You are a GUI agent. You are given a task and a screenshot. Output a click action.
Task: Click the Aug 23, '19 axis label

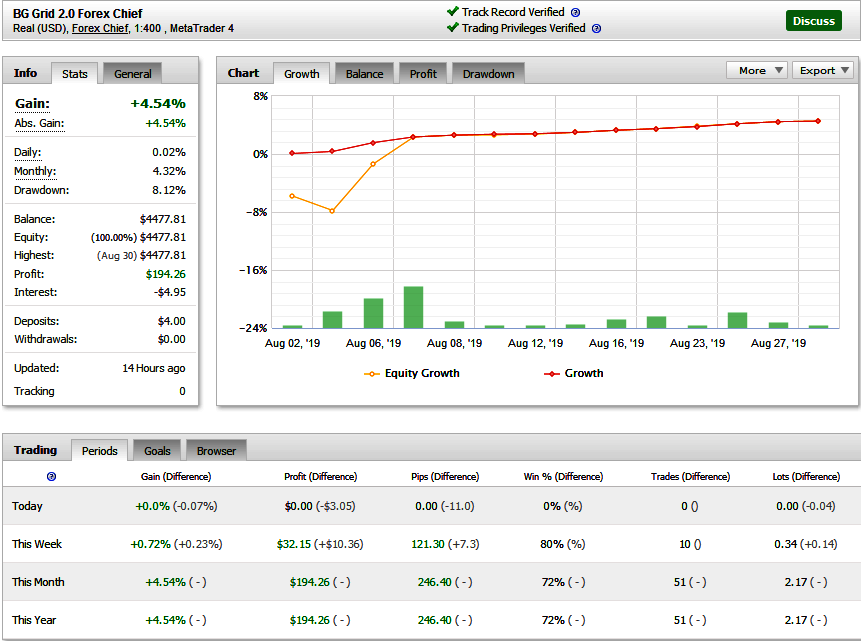coord(697,343)
